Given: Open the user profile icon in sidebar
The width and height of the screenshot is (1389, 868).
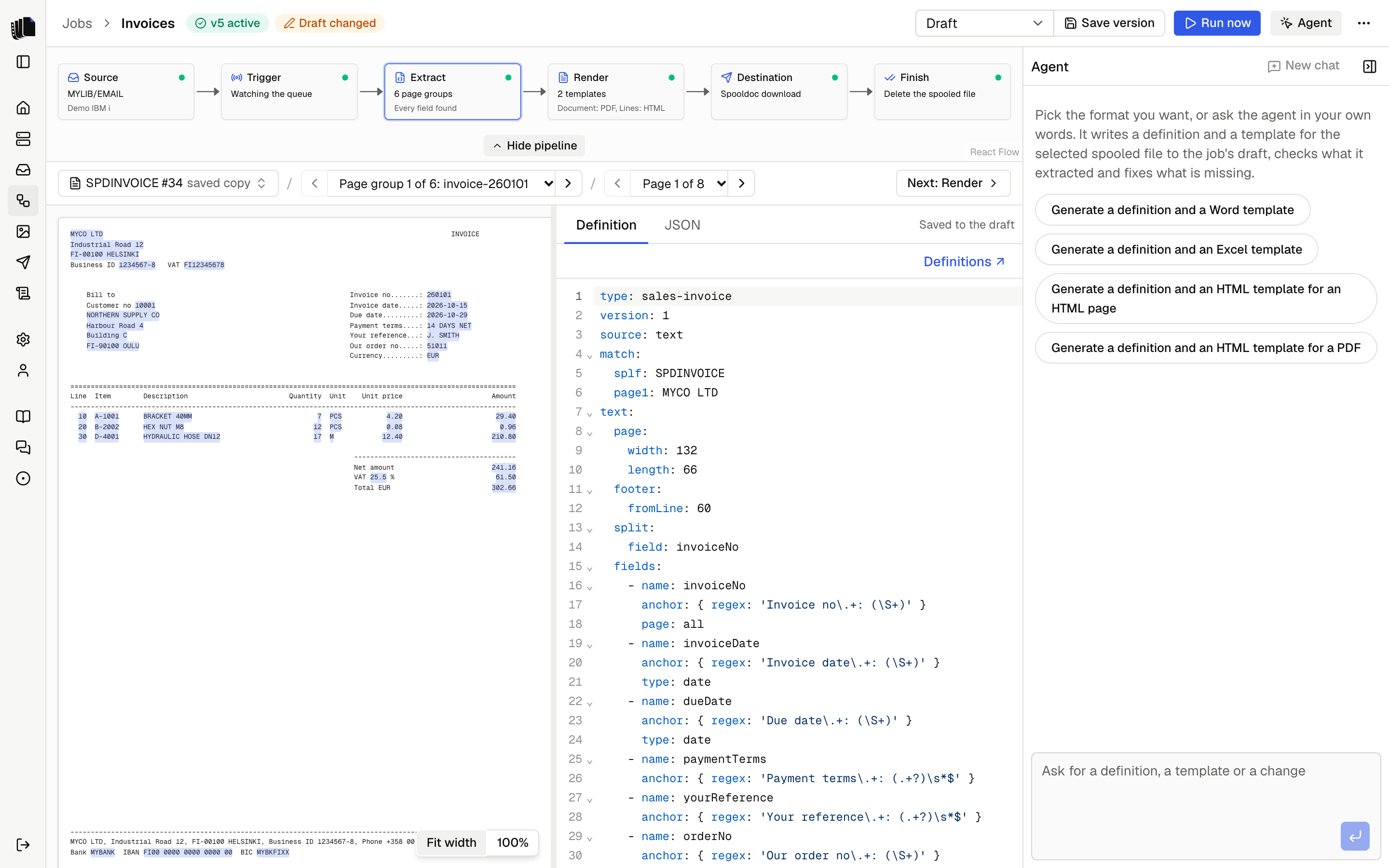Looking at the screenshot, I should click(23, 370).
